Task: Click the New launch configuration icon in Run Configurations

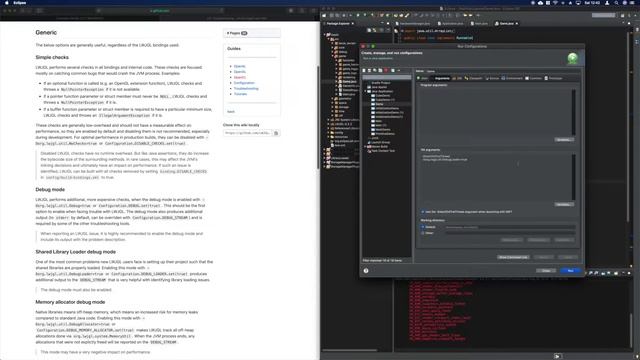Action: (364, 70)
